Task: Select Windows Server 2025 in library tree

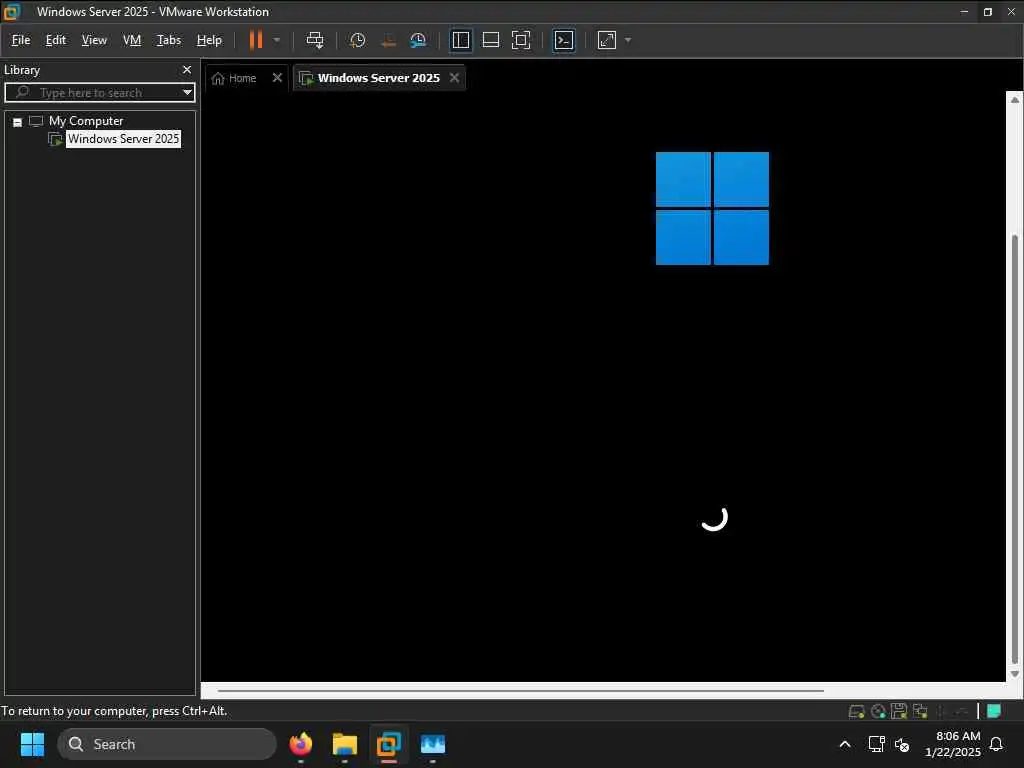Action: [123, 138]
